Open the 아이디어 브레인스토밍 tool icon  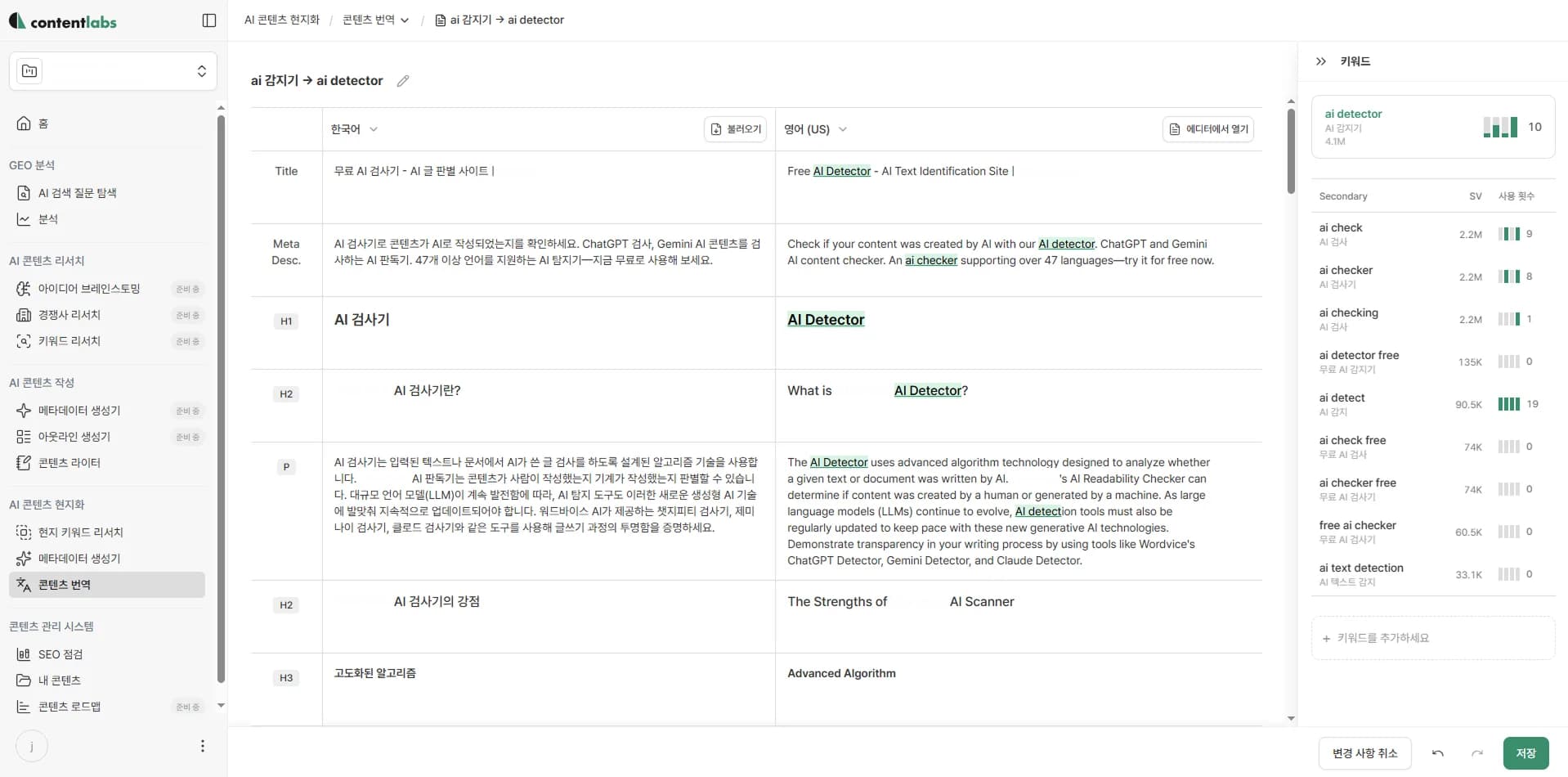23,288
